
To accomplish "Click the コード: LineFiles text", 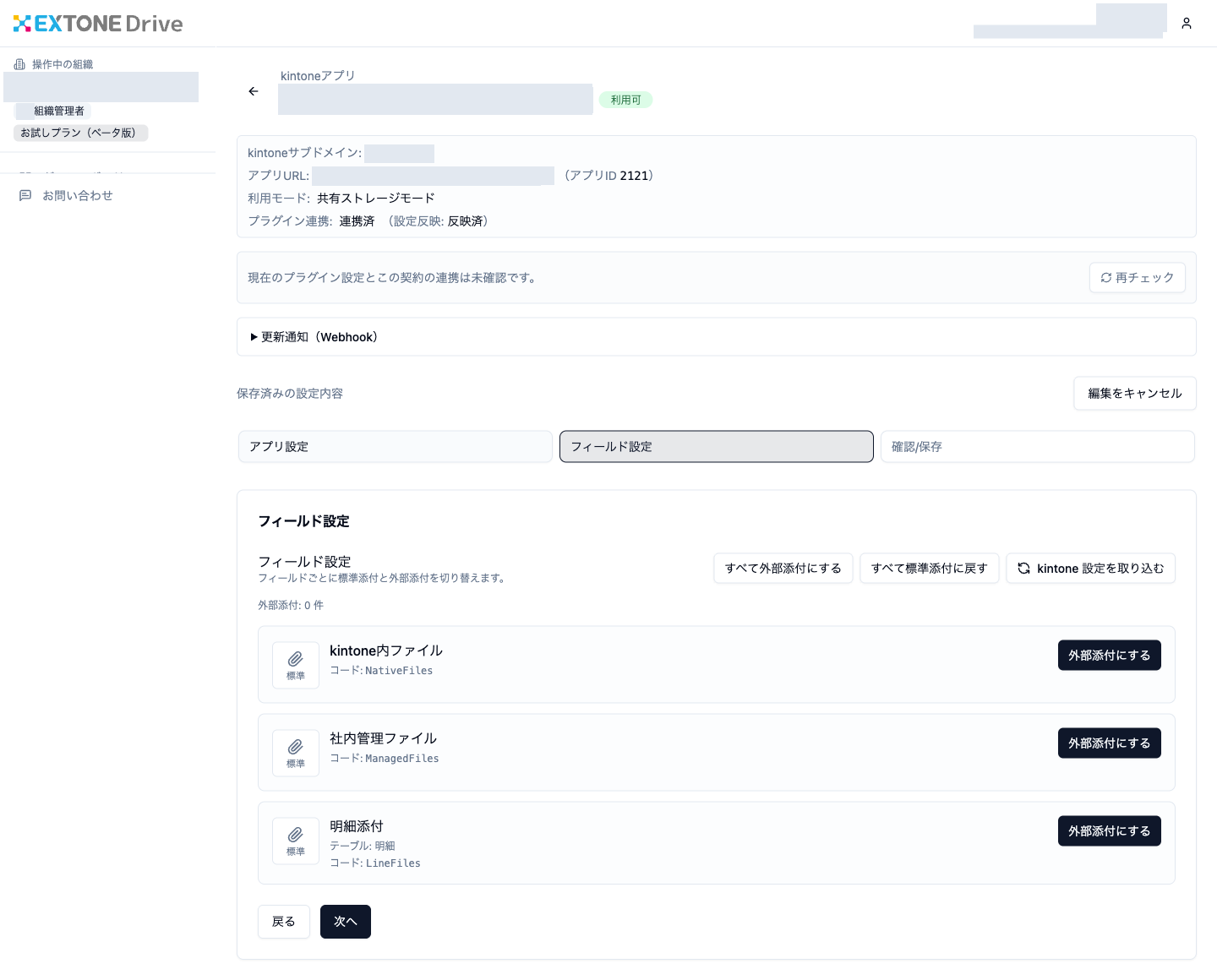I will pos(375,863).
